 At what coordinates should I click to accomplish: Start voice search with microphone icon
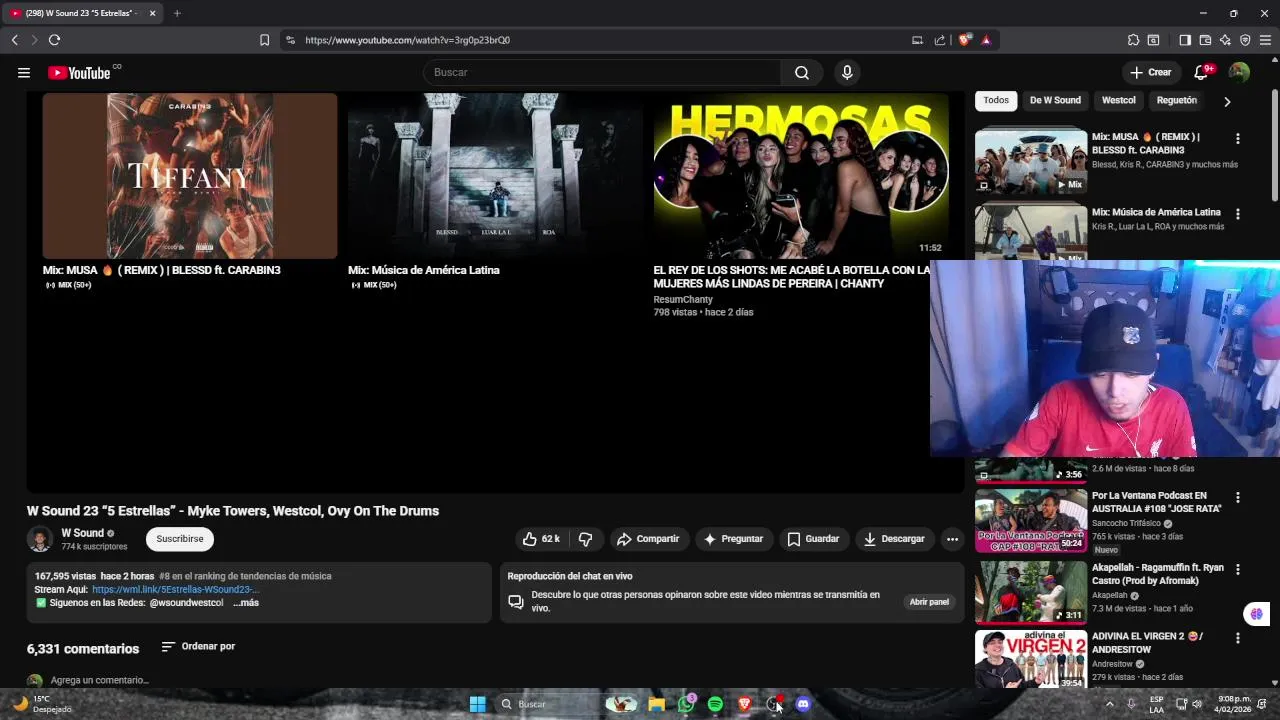(847, 72)
